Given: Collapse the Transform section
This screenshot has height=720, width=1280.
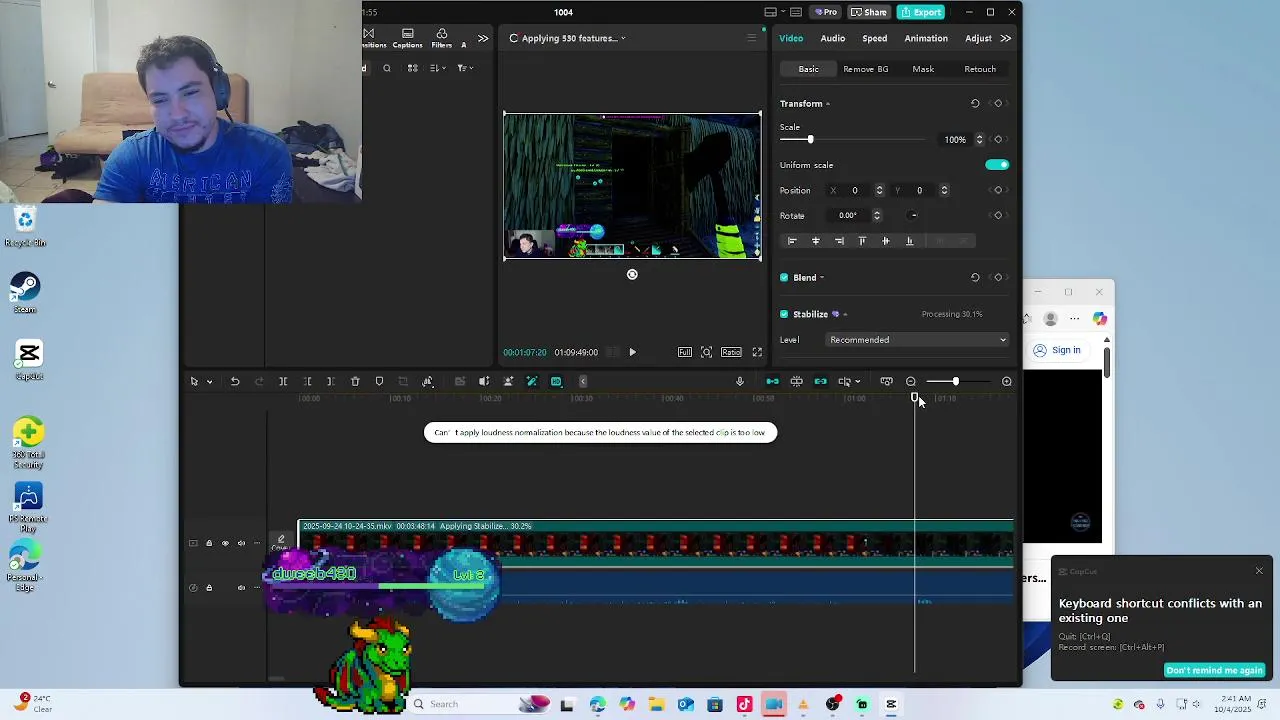Looking at the screenshot, I should click(x=828, y=104).
